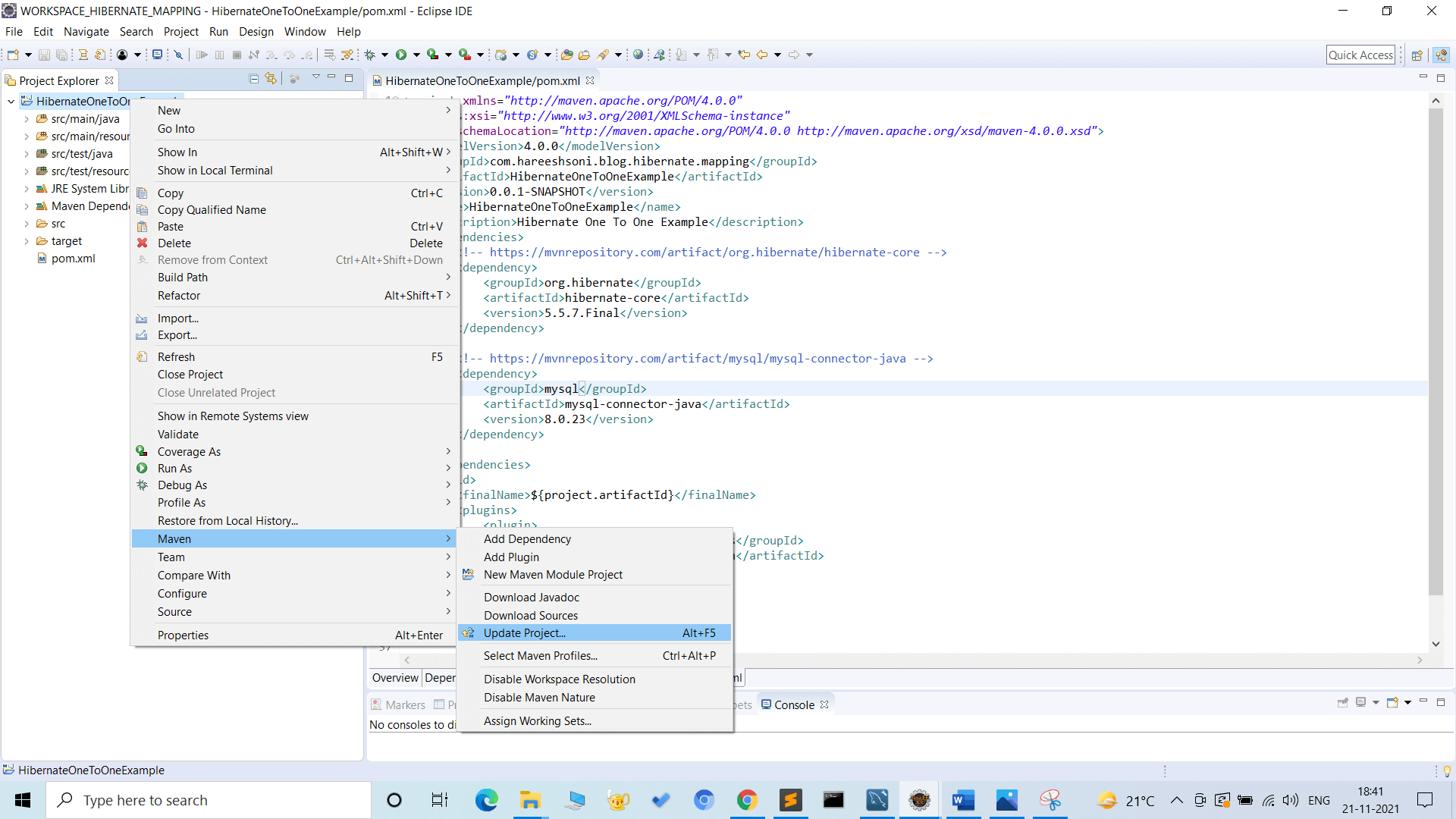Click the Back navigation arrow in toolbar
The height and width of the screenshot is (819, 1456).
coord(762,55)
